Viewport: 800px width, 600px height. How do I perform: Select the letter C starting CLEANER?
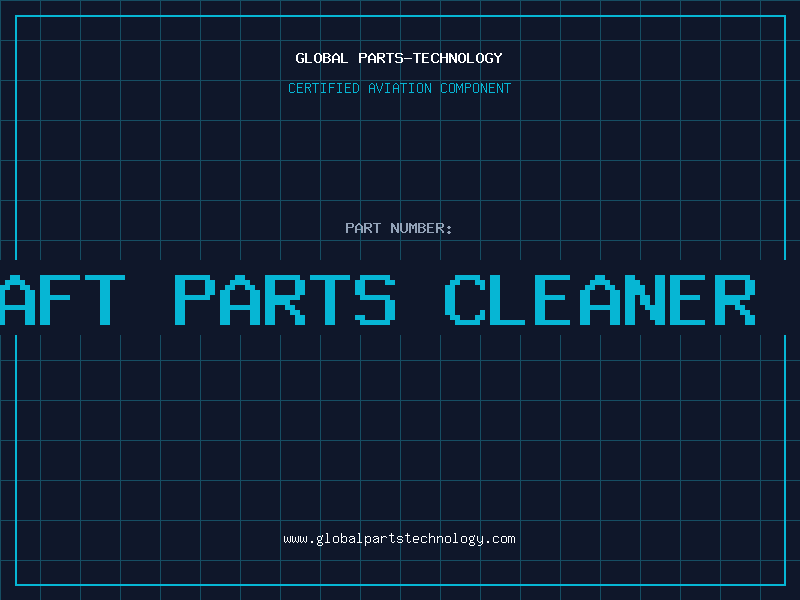coord(465,299)
